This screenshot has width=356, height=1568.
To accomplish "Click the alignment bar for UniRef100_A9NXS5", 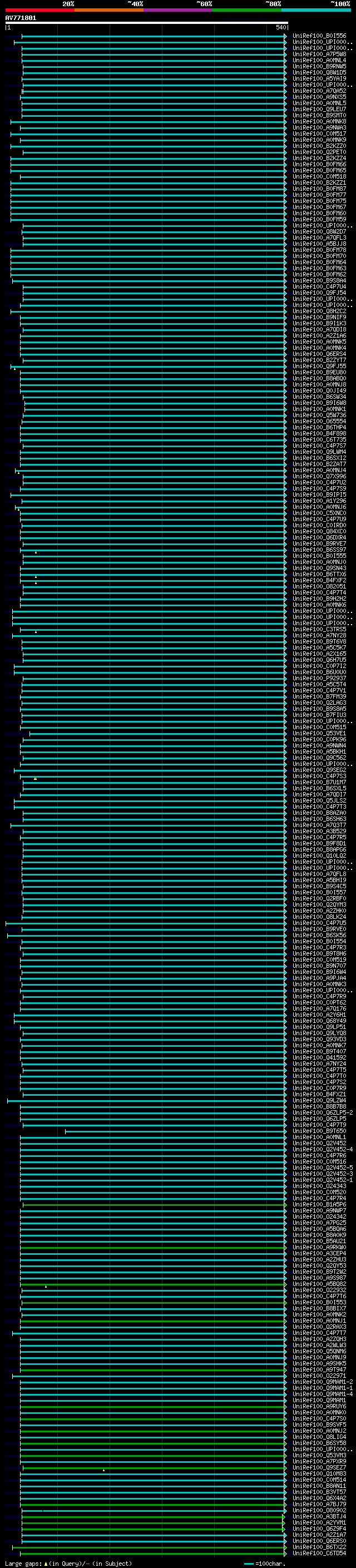I will (x=153, y=97).
